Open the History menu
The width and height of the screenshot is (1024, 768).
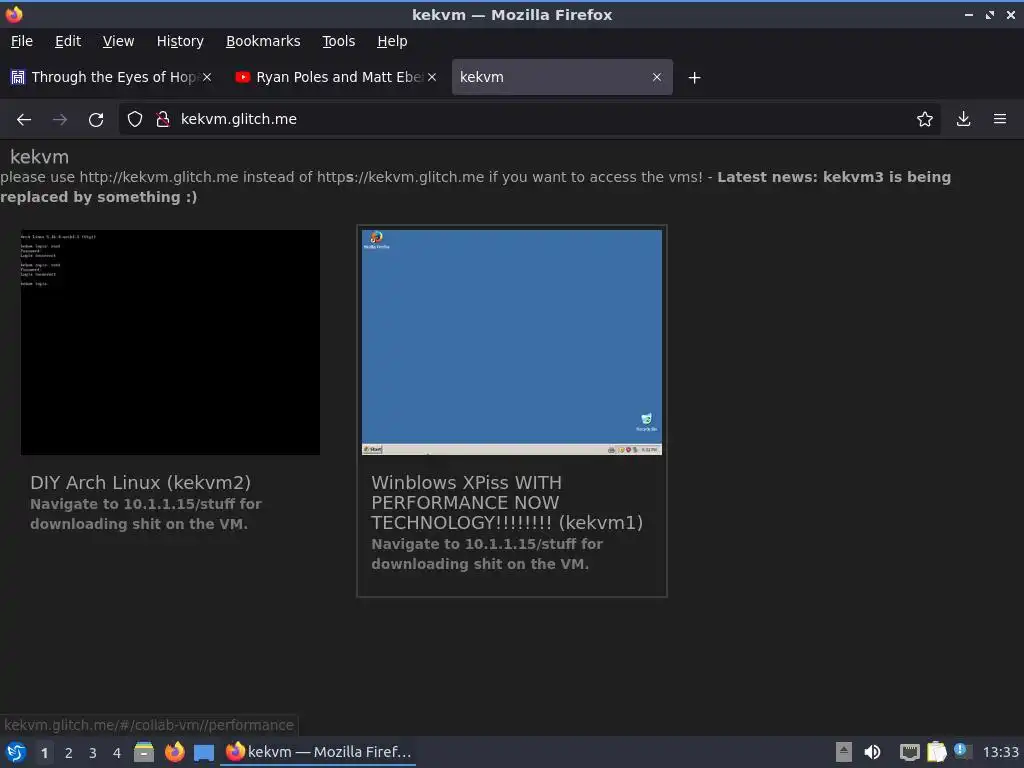pos(180,41)
